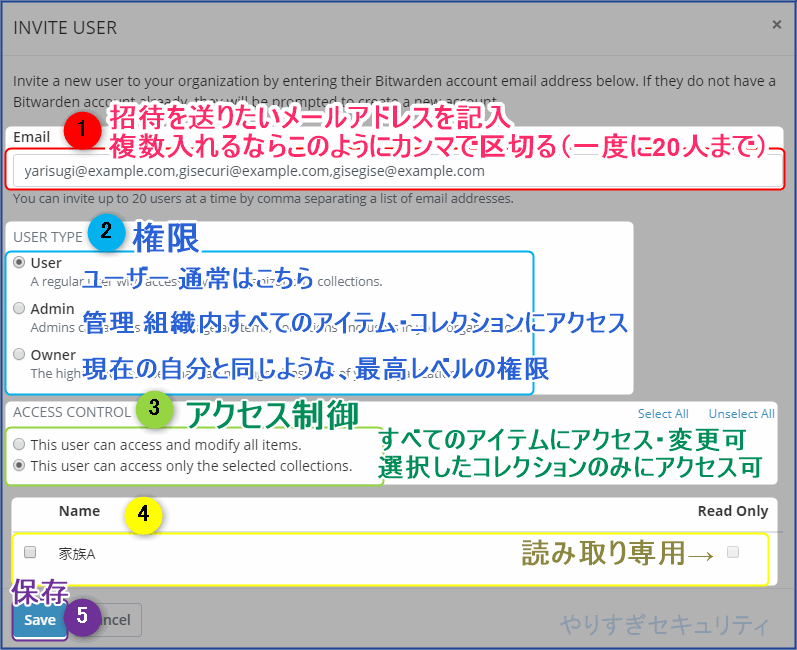Click the INVITE USER dialog title
Screen dimensions: 797x650
pyautogui.click(x=65, y=27)
